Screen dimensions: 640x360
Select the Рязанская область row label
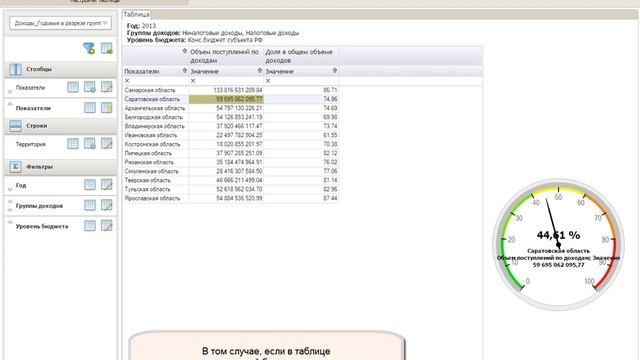click(149, 162)
